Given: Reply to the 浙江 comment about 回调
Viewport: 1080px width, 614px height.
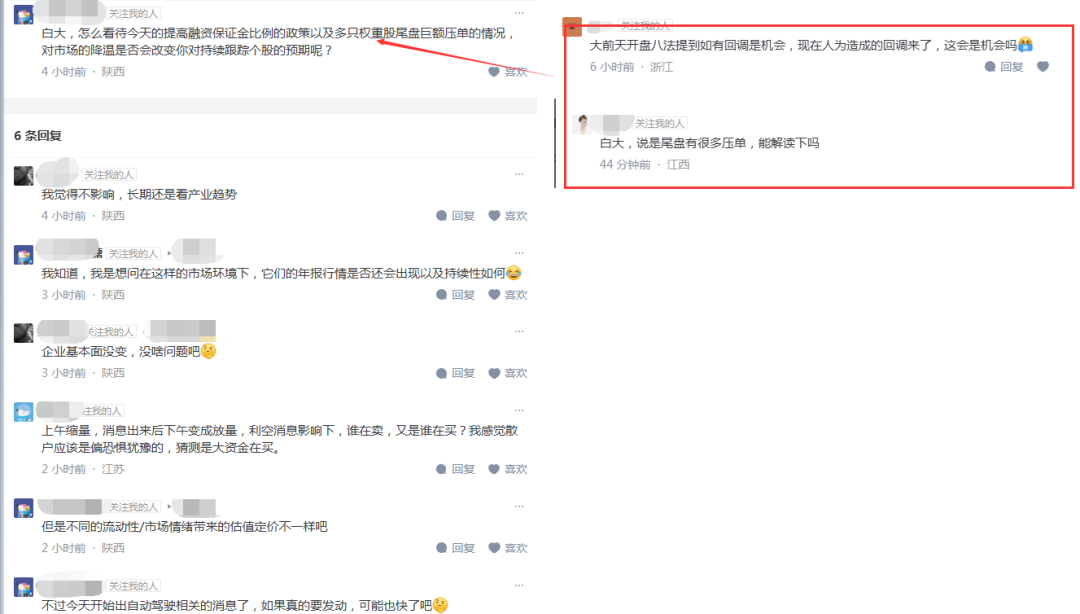Looking at the screenshot, I should coord(1004,67).
